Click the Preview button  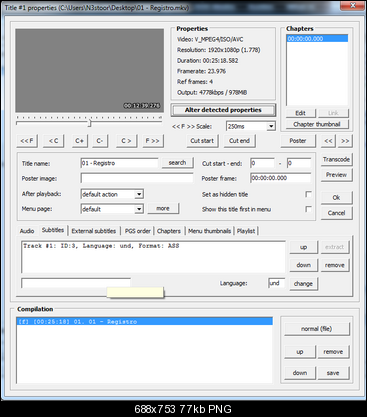click(336, 175)
